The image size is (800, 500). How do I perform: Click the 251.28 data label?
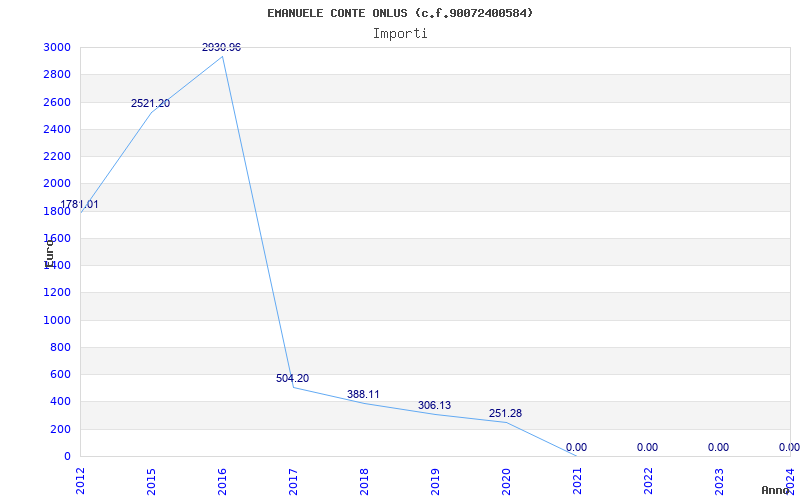point(505,414)
